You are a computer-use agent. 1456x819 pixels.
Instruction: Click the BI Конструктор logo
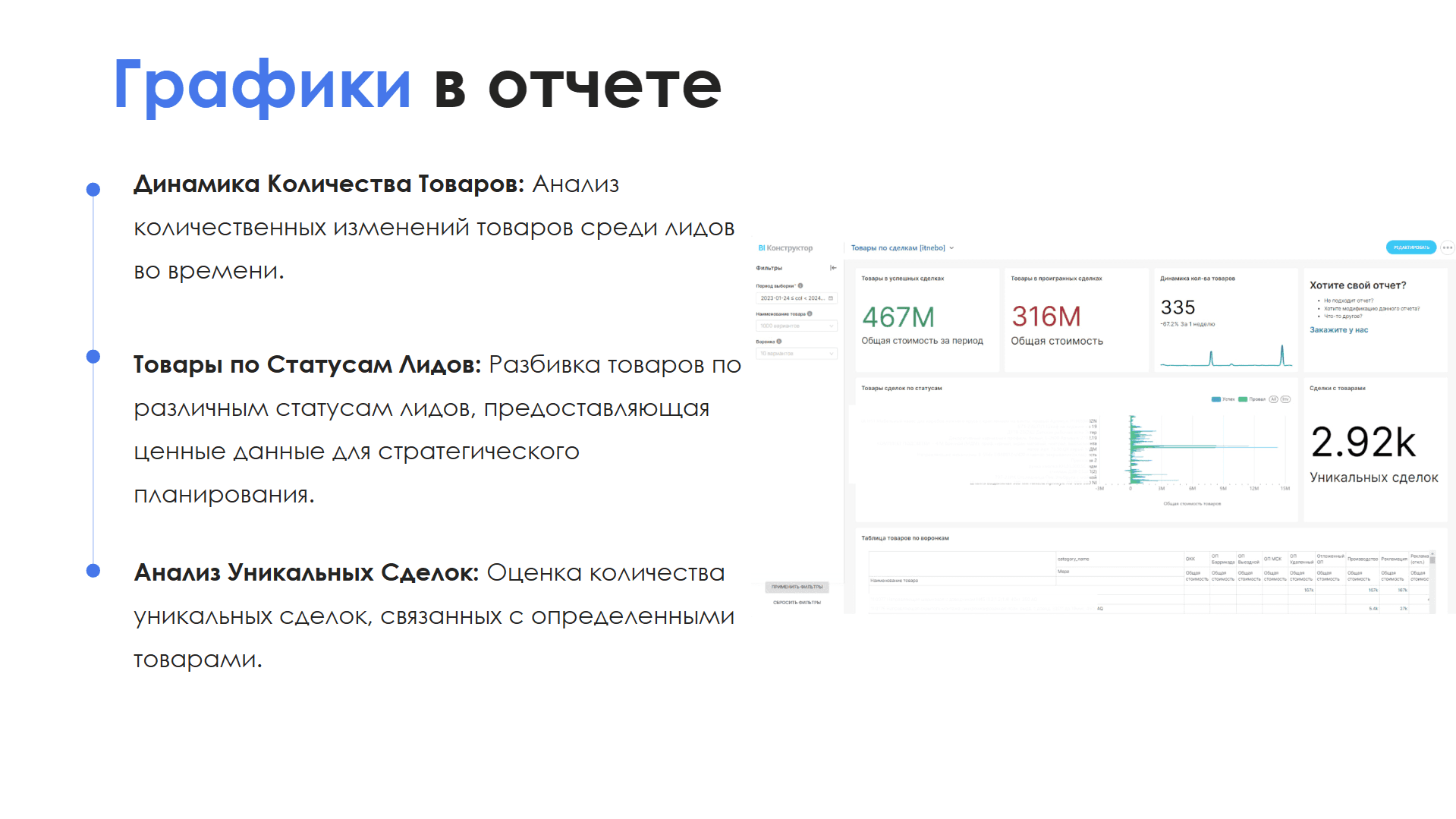(785, 248)
